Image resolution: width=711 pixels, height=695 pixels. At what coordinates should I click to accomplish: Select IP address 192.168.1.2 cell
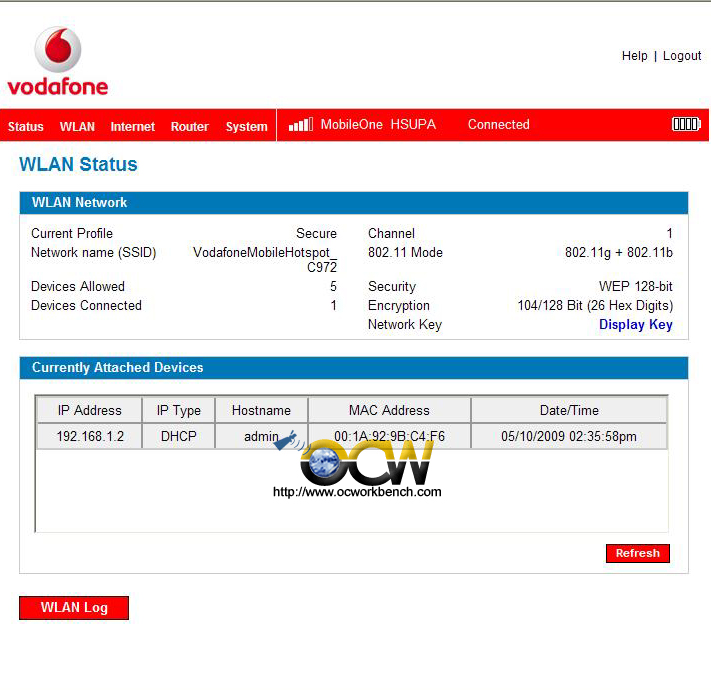89,436
